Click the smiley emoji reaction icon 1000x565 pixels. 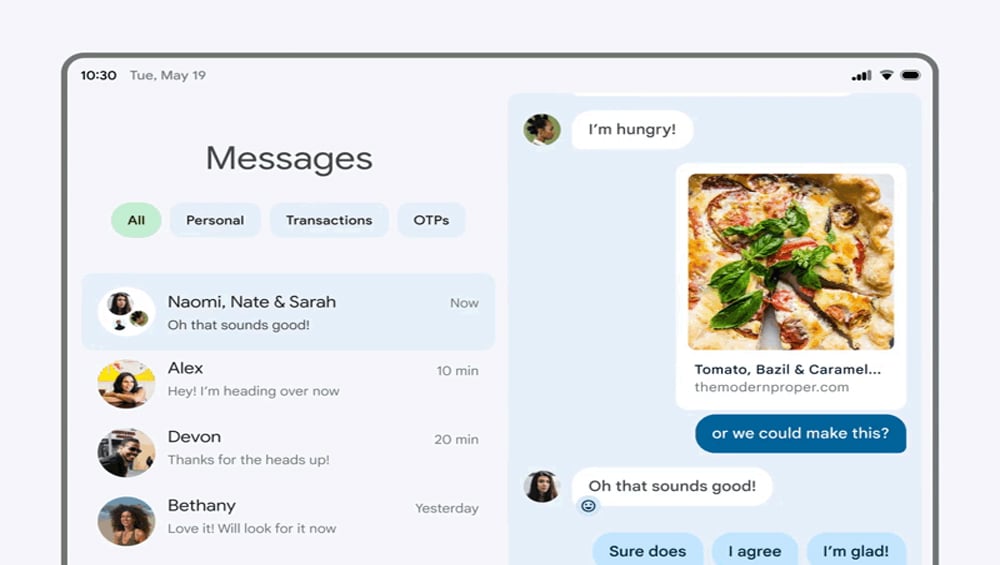[x=588, y=506]
